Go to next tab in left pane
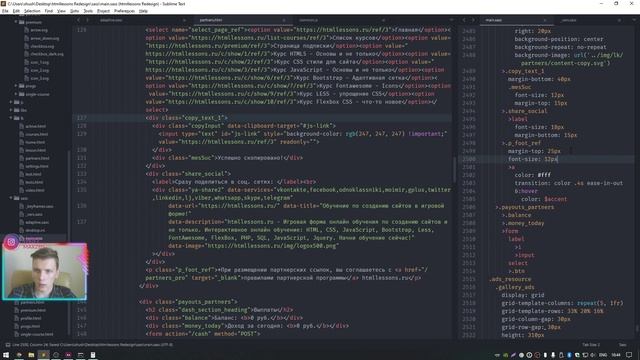This screenshot has height=360, width=640. [x=87, y=20]
